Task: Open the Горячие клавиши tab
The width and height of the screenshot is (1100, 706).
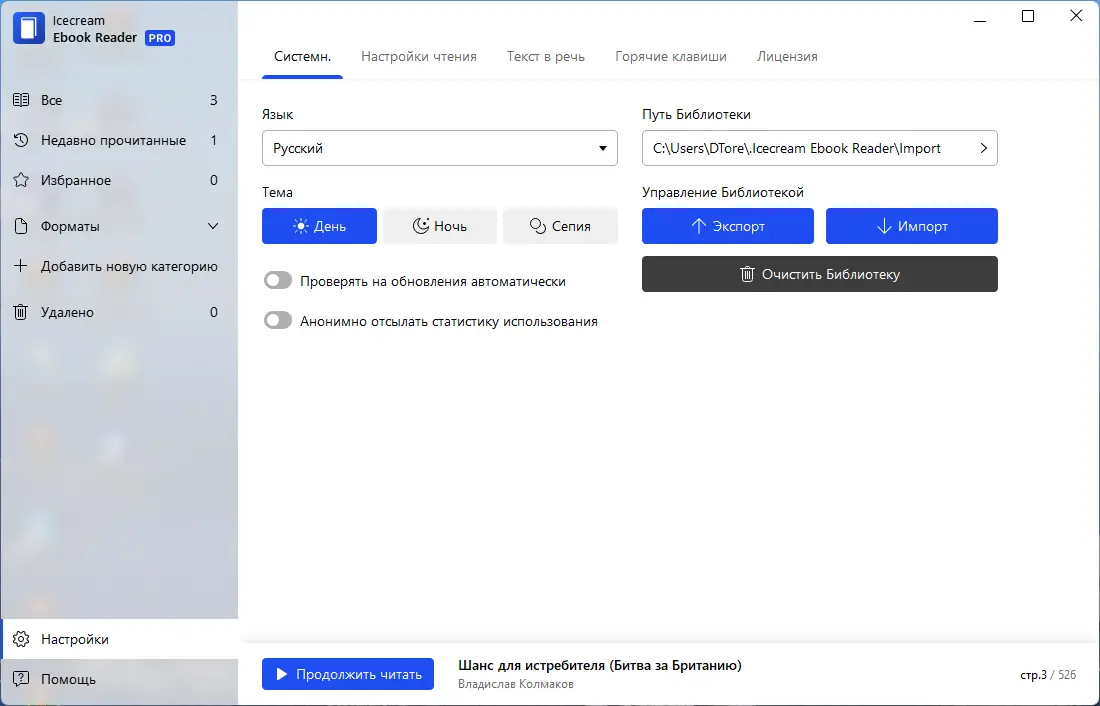Action: pos(671,56)
